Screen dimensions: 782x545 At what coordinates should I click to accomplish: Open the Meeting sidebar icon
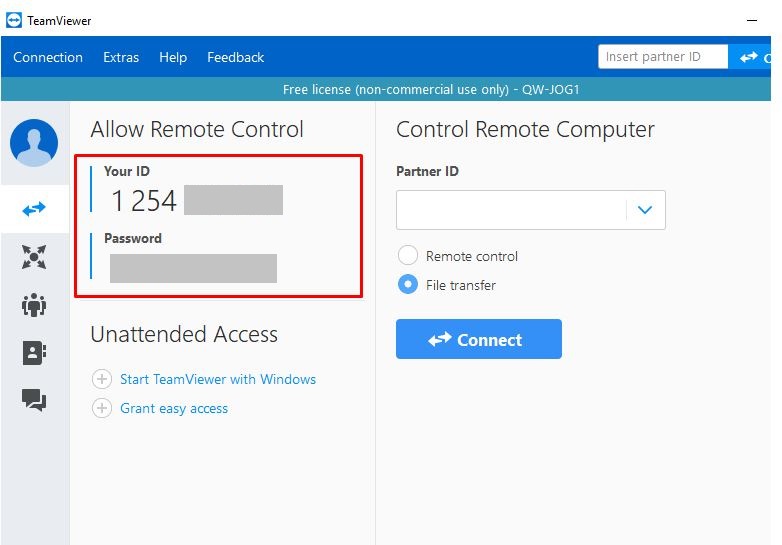(x=34, y=257)
